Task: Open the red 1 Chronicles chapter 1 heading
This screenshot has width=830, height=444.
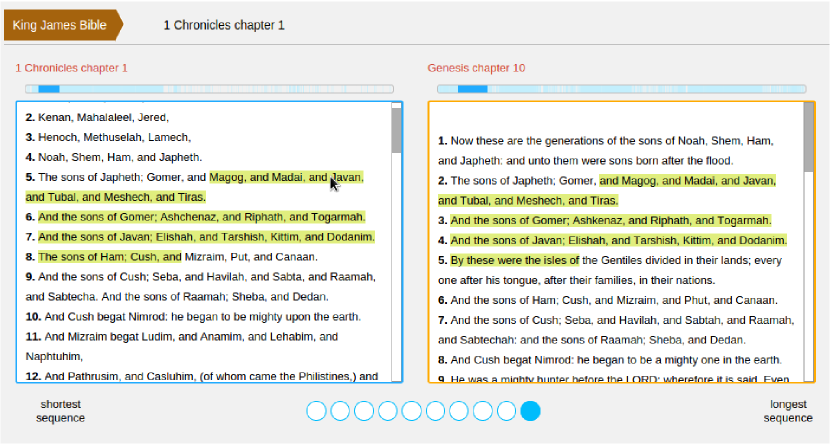Action: (x=71, y=68)
